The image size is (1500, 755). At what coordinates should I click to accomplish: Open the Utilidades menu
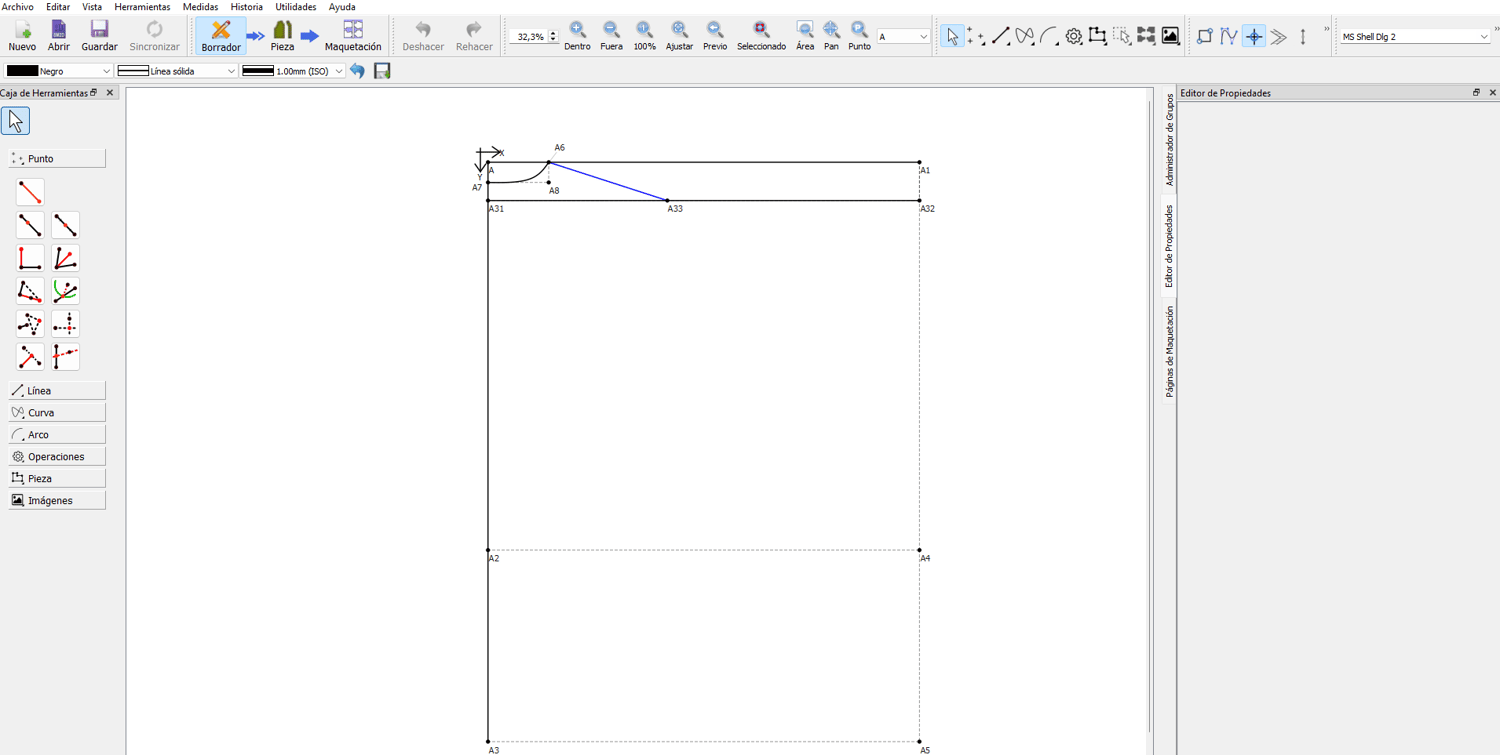point(296,7)
